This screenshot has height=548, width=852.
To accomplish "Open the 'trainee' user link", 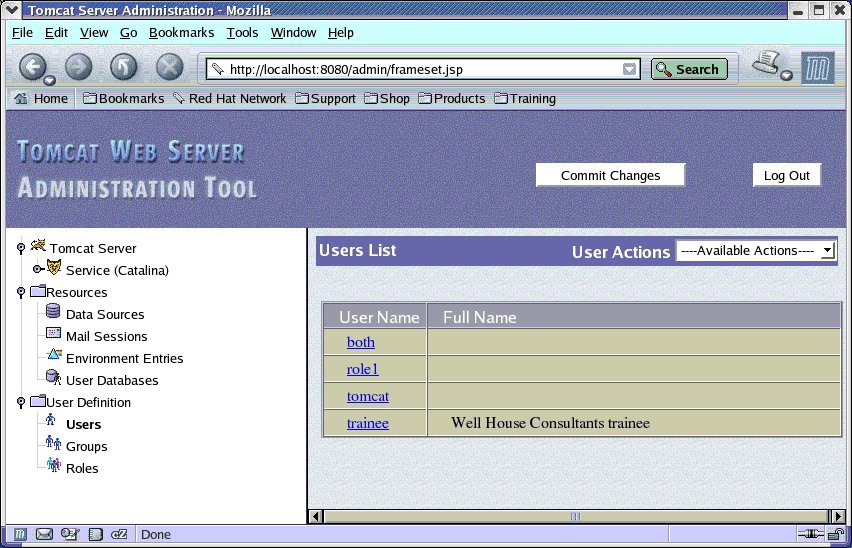I will tap(368, 423).
